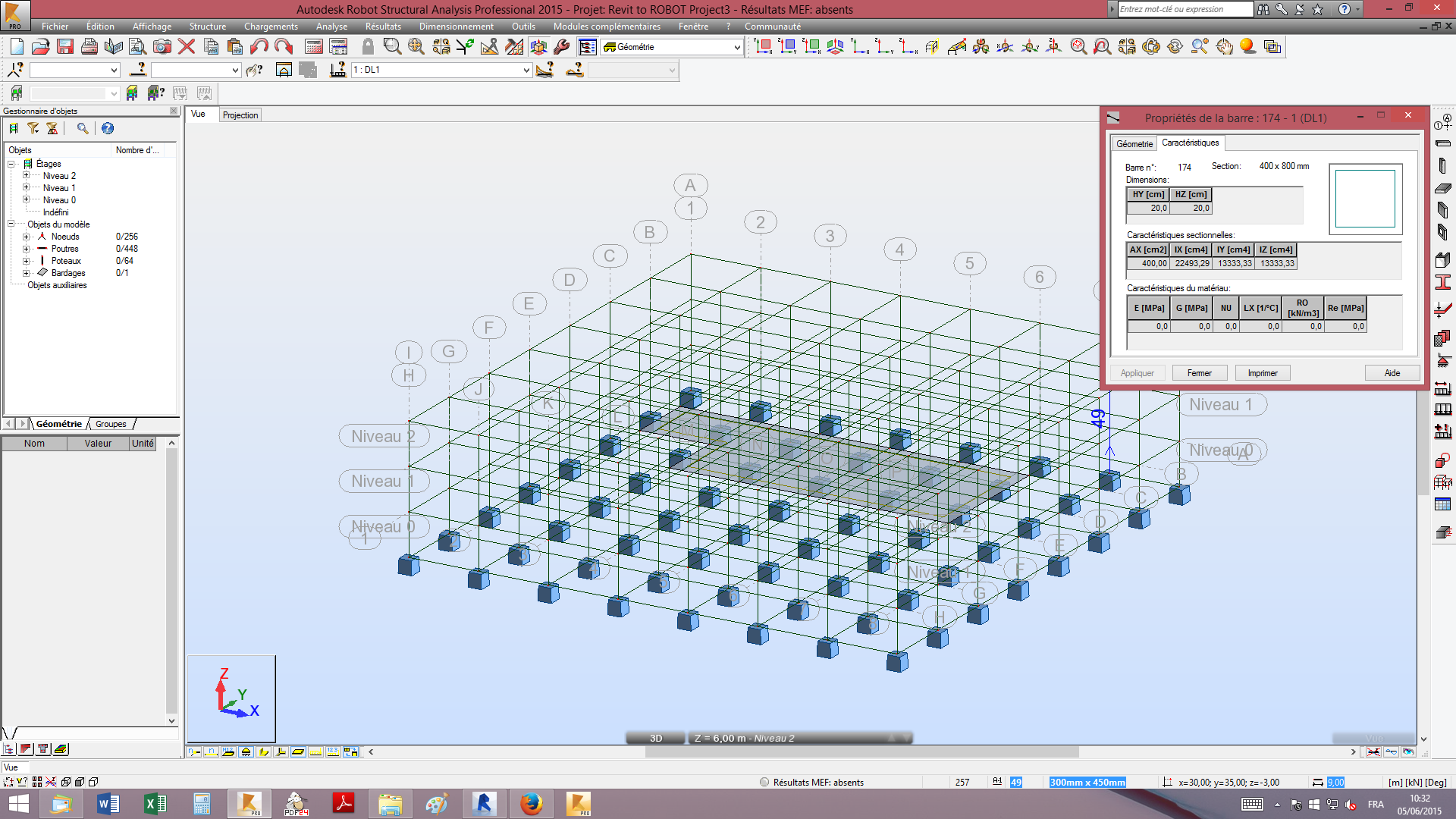Open the Fichier menu
Image resolution: width=1456 pixels, height=819 pixels.
click(x=55, y=27)
